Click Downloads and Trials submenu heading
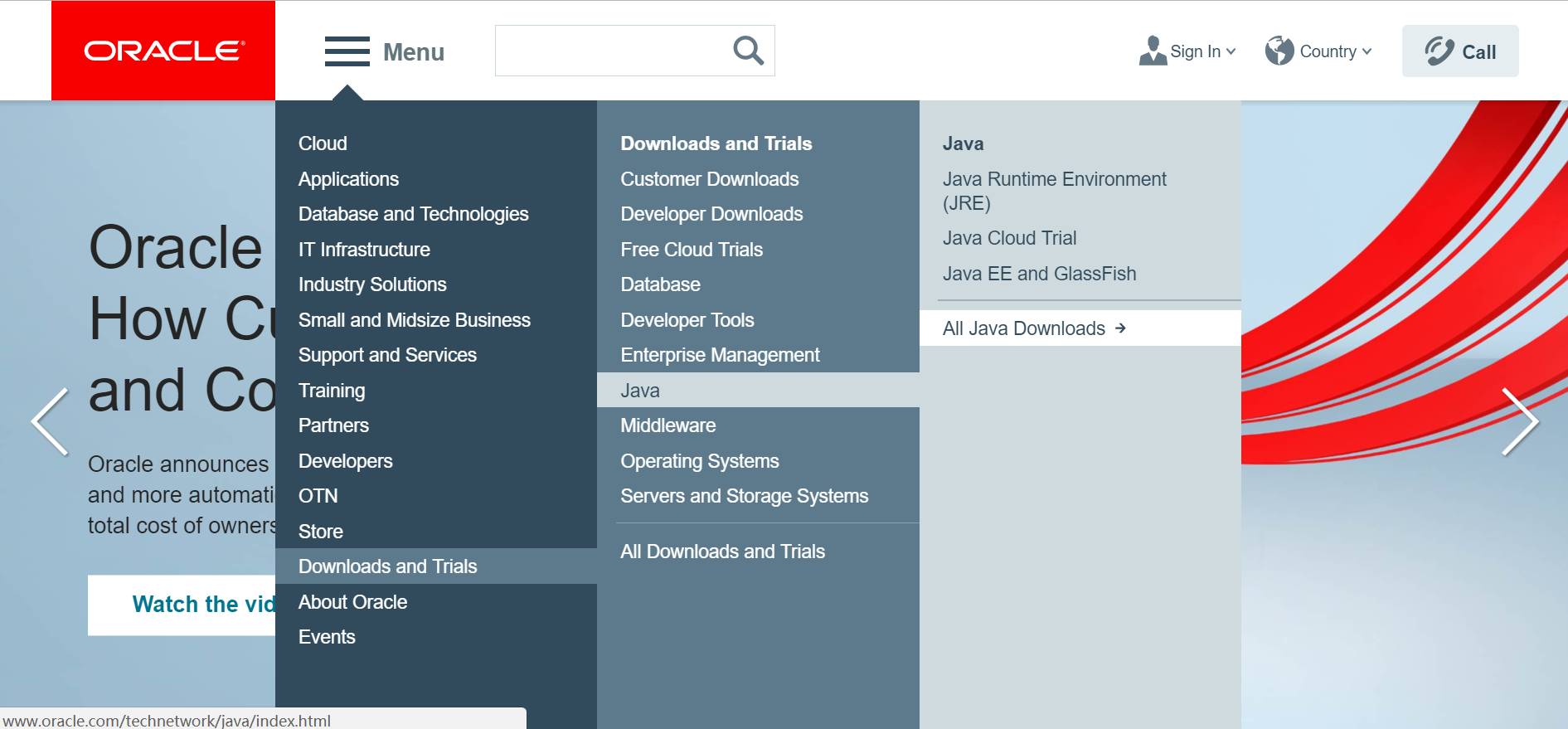This screenshot has height=729, width=1568. [716, 143]
